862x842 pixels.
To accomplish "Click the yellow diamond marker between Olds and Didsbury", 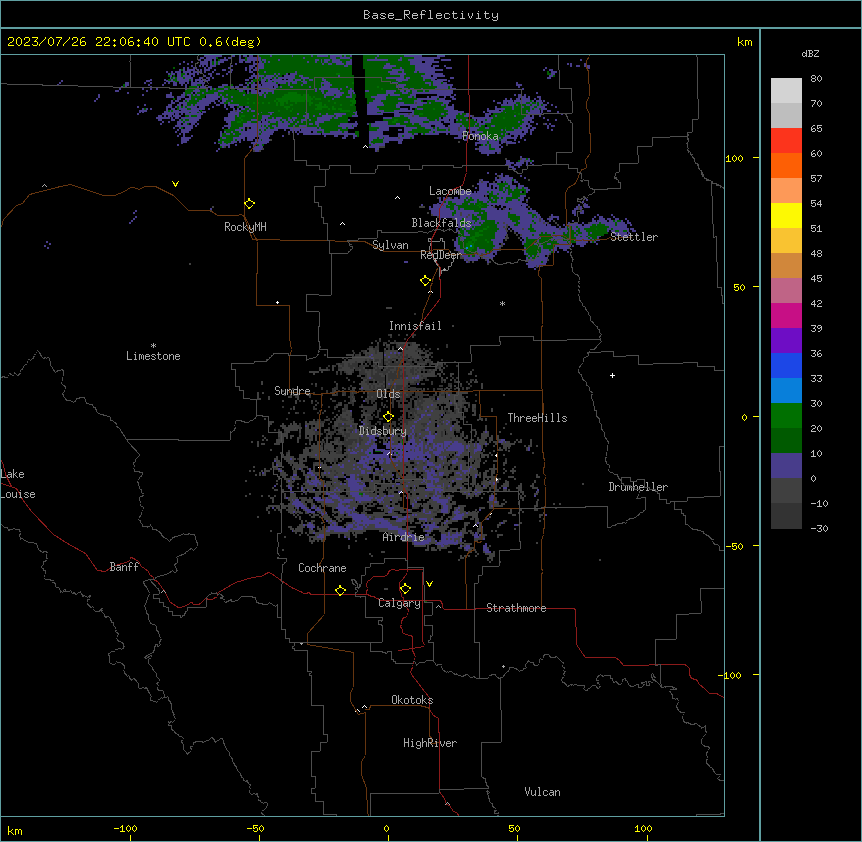I will [x=388, y=417].
